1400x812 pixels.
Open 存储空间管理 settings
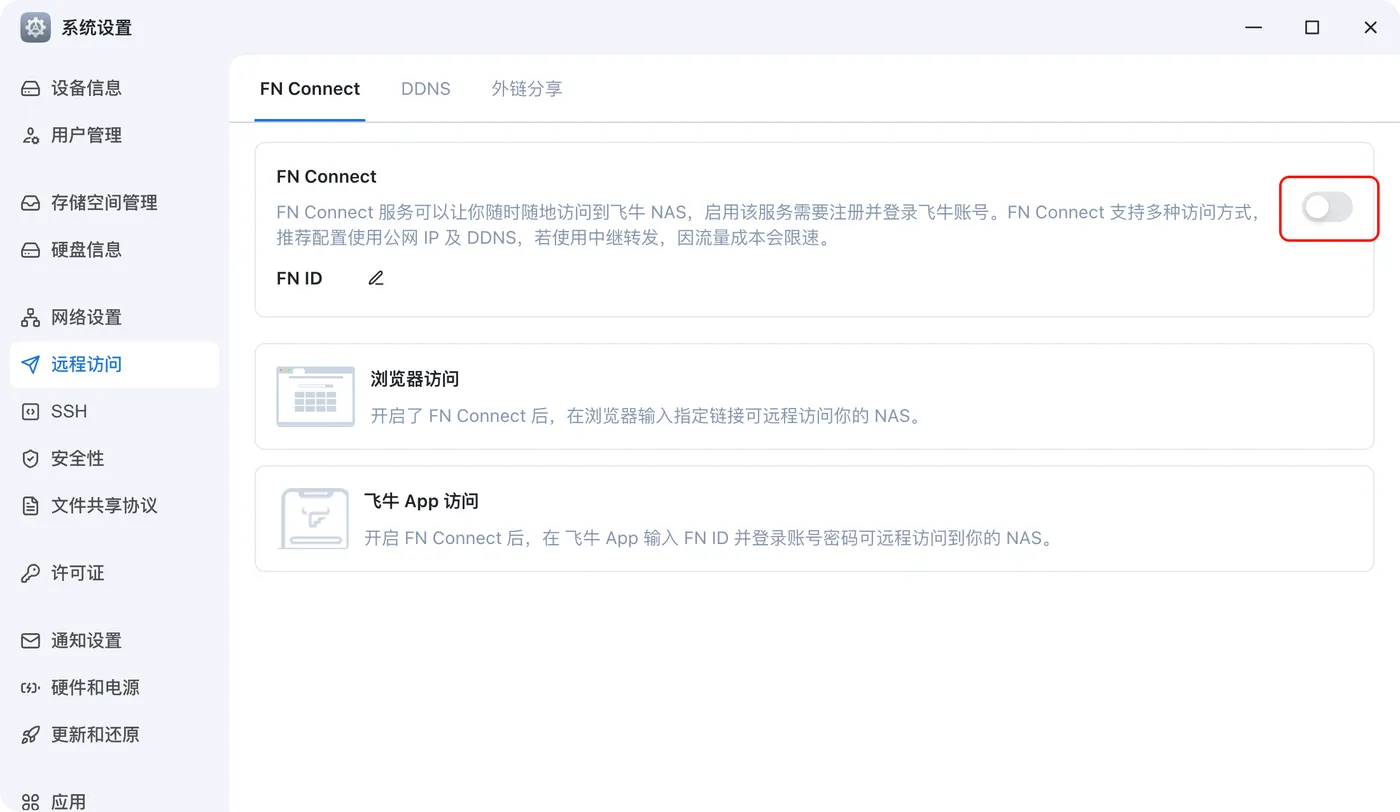point(103,202)
